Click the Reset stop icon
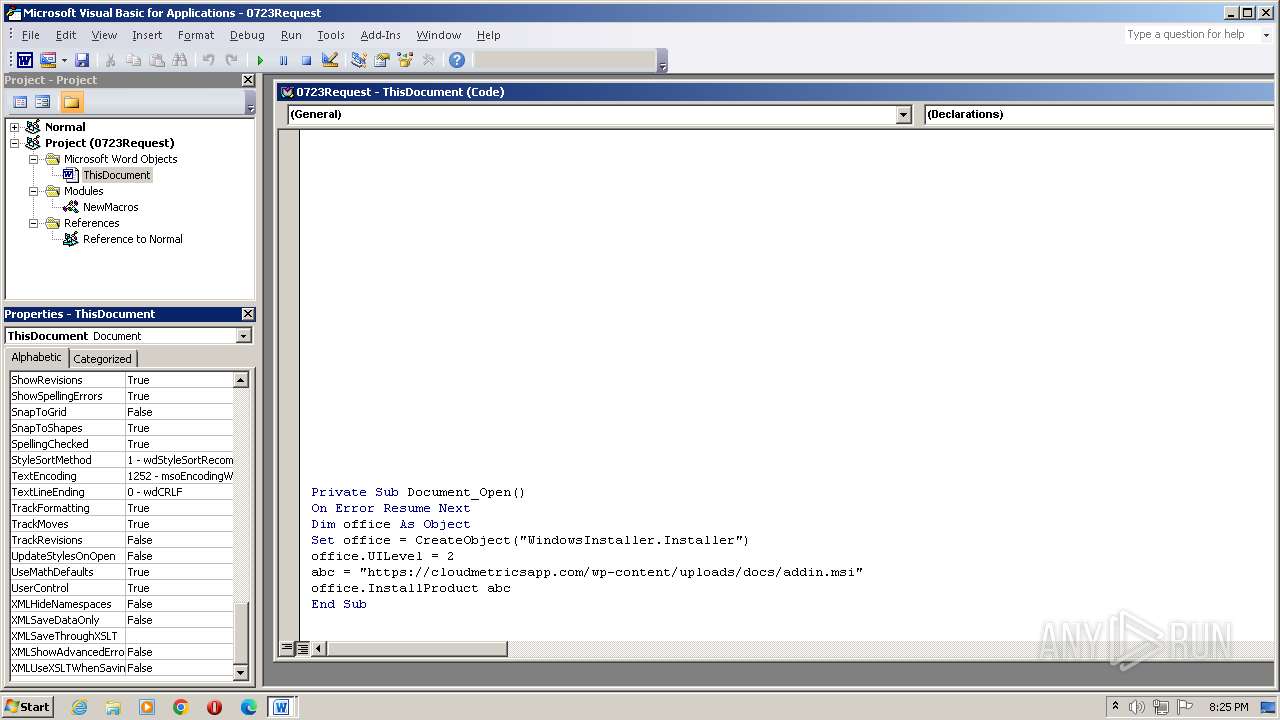Image resolution: width=1280 pixels, height=720 pixels. [x=306, y=60]
